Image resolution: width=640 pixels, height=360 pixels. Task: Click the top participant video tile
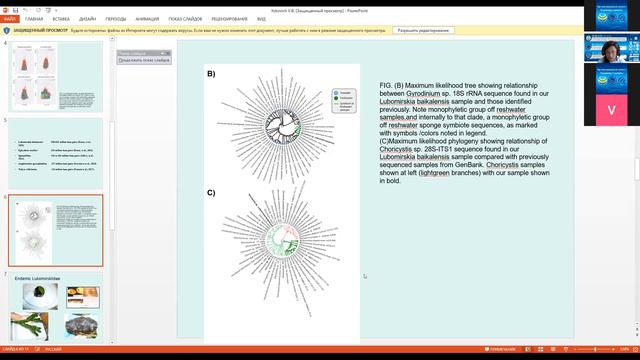tap(611, 16)
